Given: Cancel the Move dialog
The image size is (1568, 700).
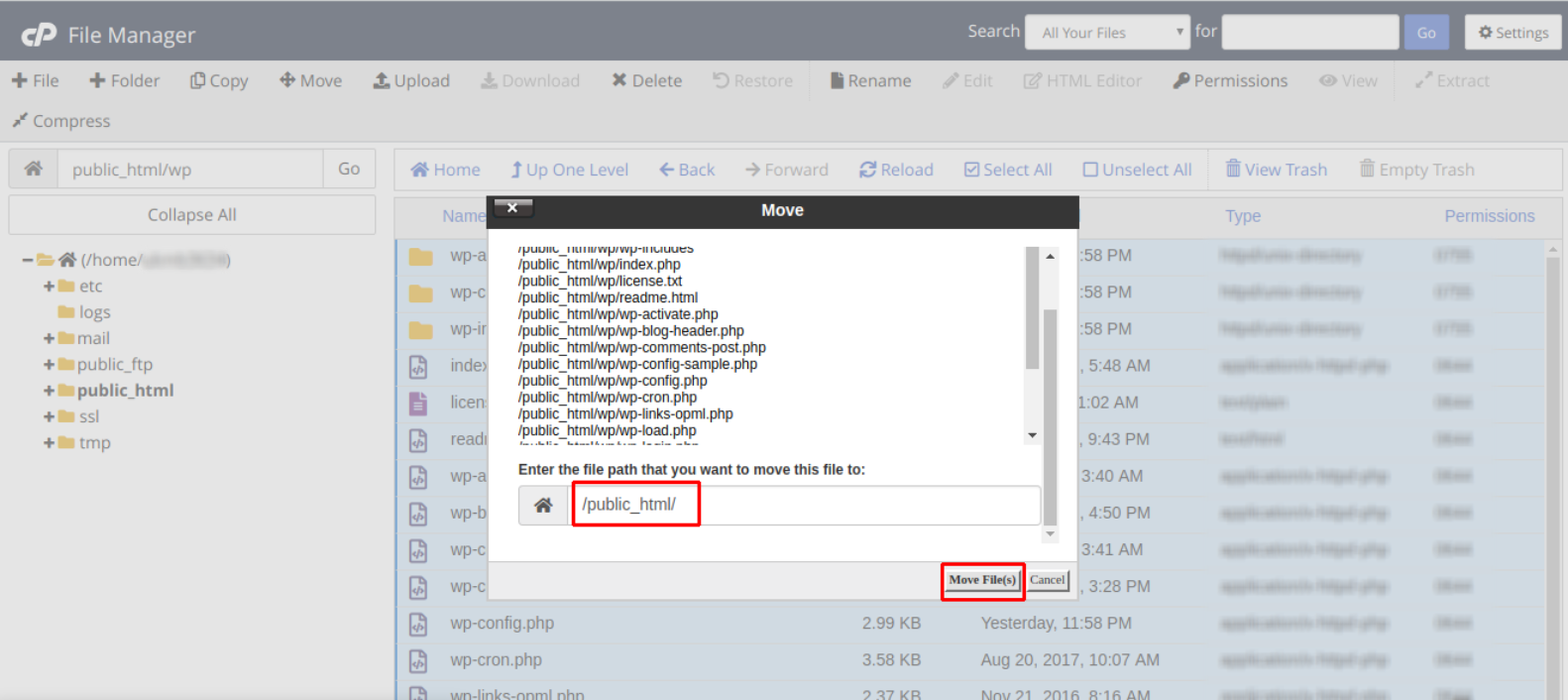Looking at the screenshot, I should tap(1048, 580).
